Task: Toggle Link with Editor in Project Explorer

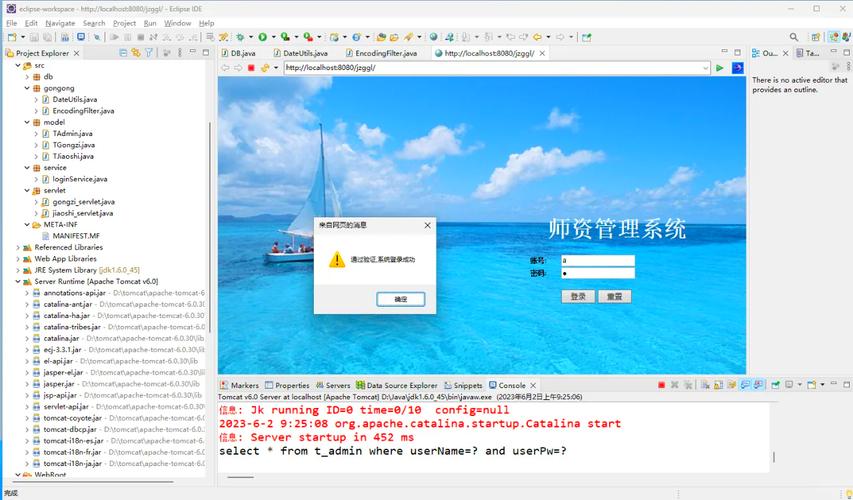Action: pyautogui.click(x=135, y=53)
